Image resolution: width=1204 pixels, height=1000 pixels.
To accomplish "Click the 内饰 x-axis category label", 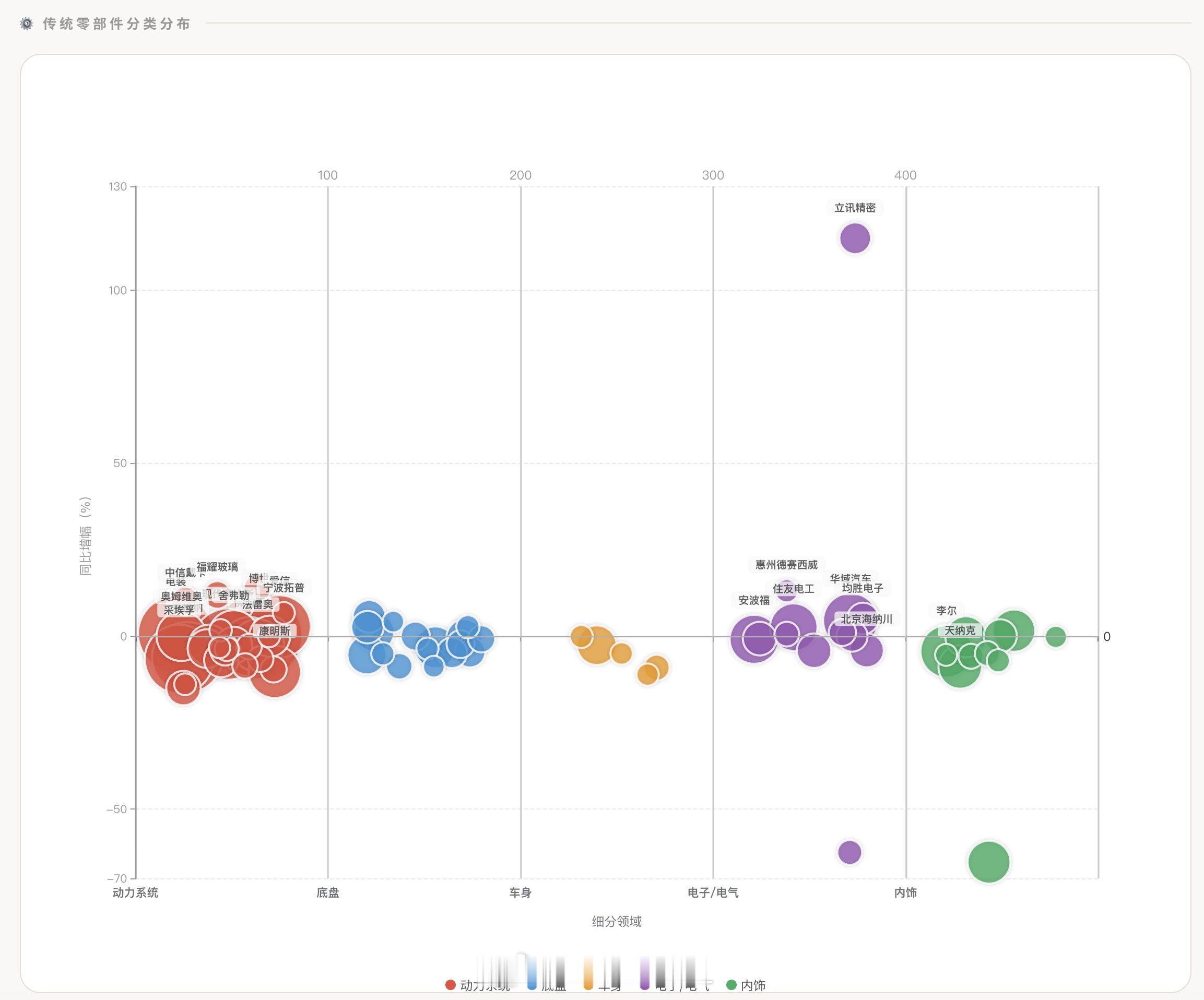I will tap(906, 892).
